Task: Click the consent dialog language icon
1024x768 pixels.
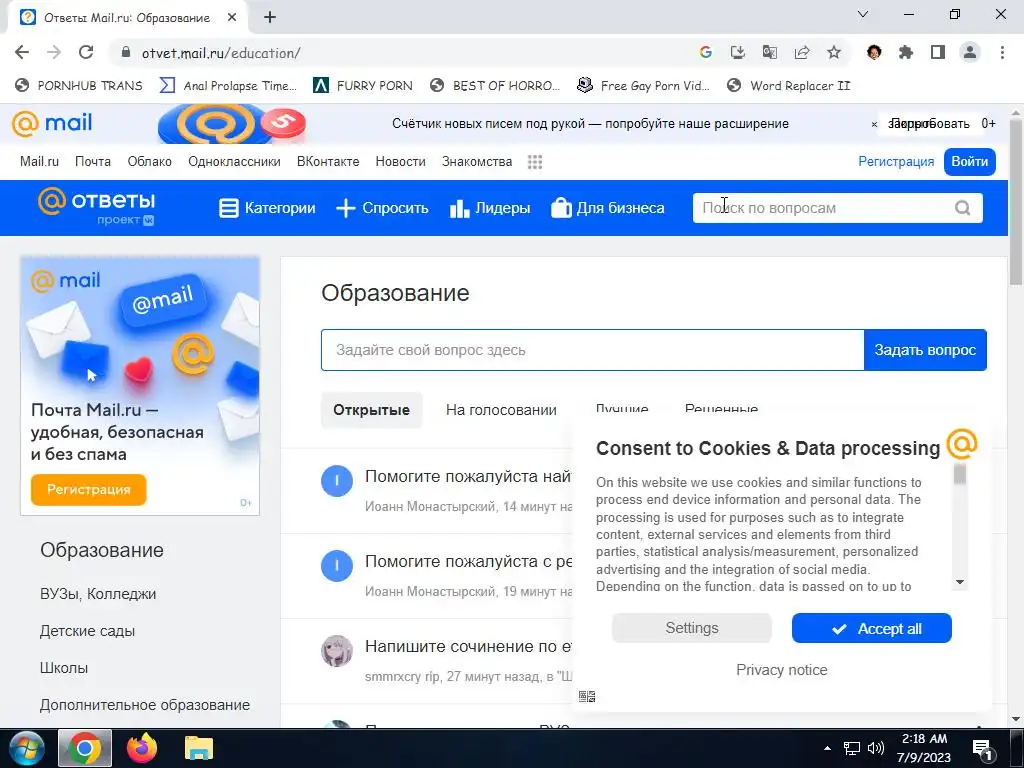Action: 586,697
